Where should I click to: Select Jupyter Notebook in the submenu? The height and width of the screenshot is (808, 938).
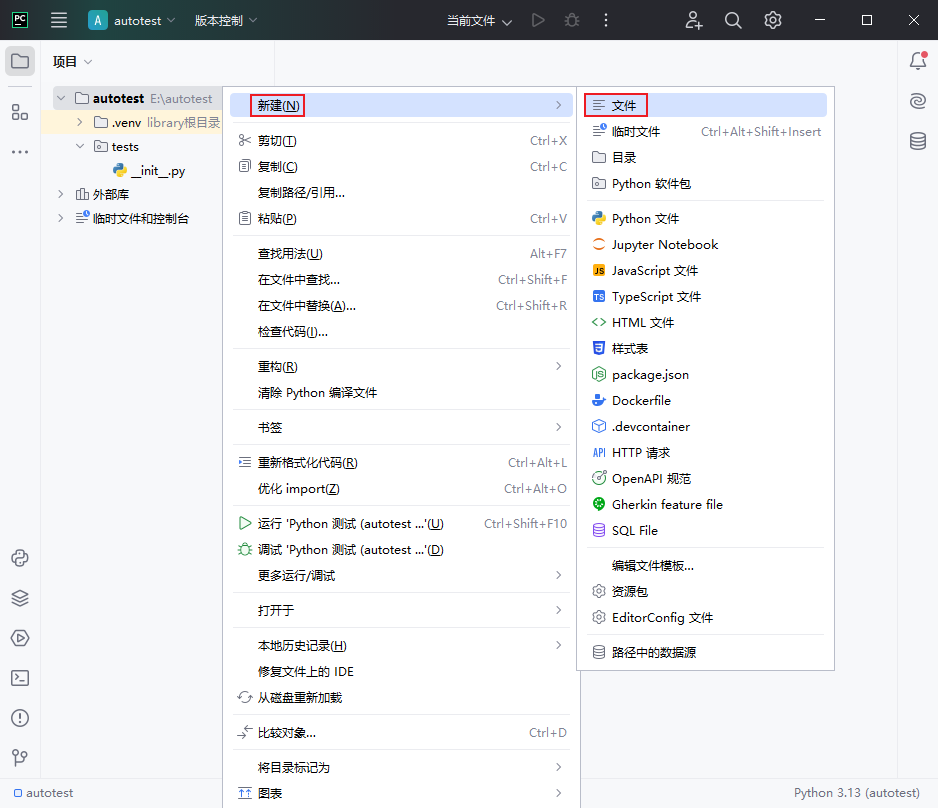664,244
